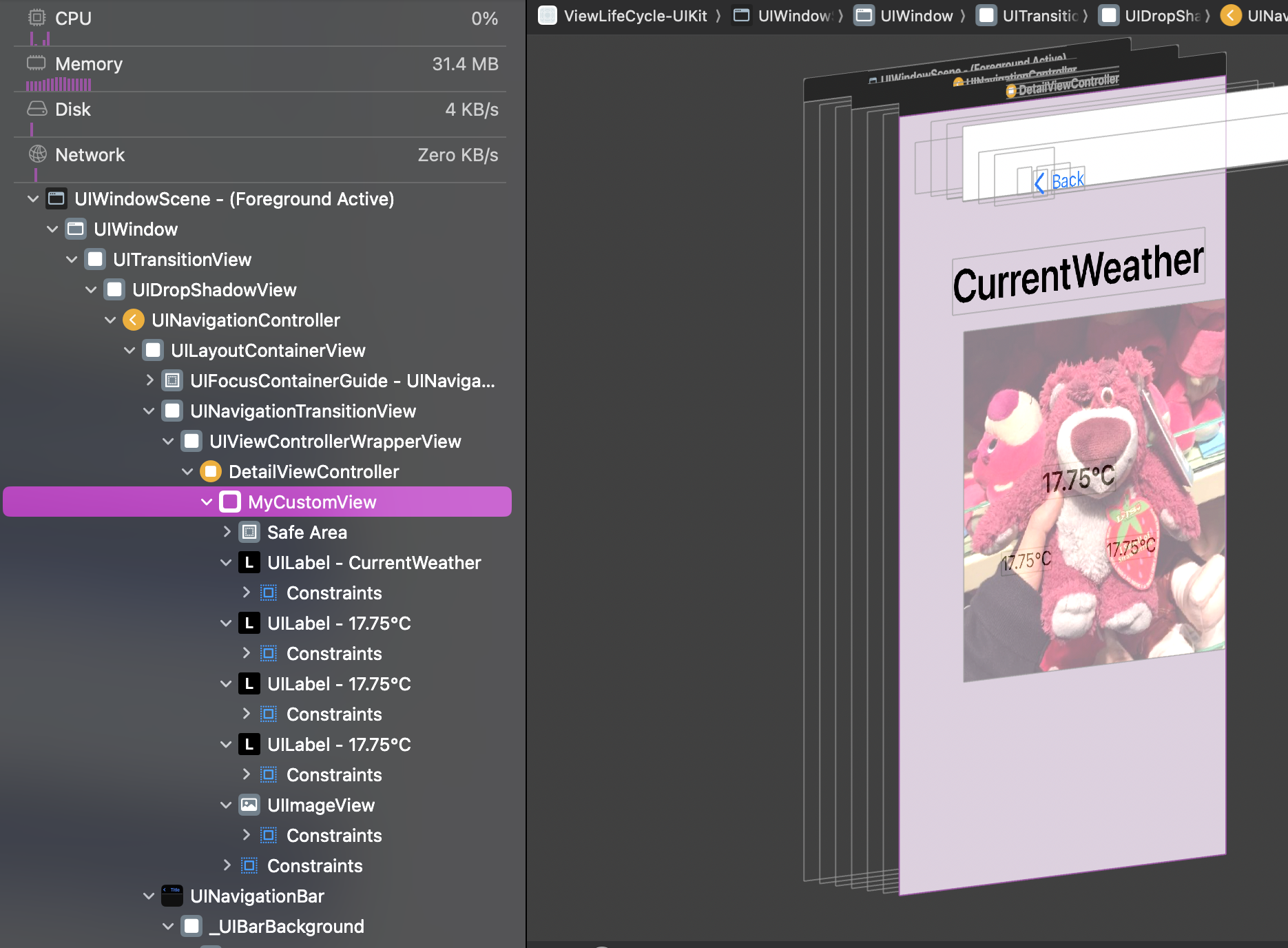The image size is (1288, 948).
Task: Click the L icon of UILabel - CurrentWeather
Action: click(x=249, y=563)
